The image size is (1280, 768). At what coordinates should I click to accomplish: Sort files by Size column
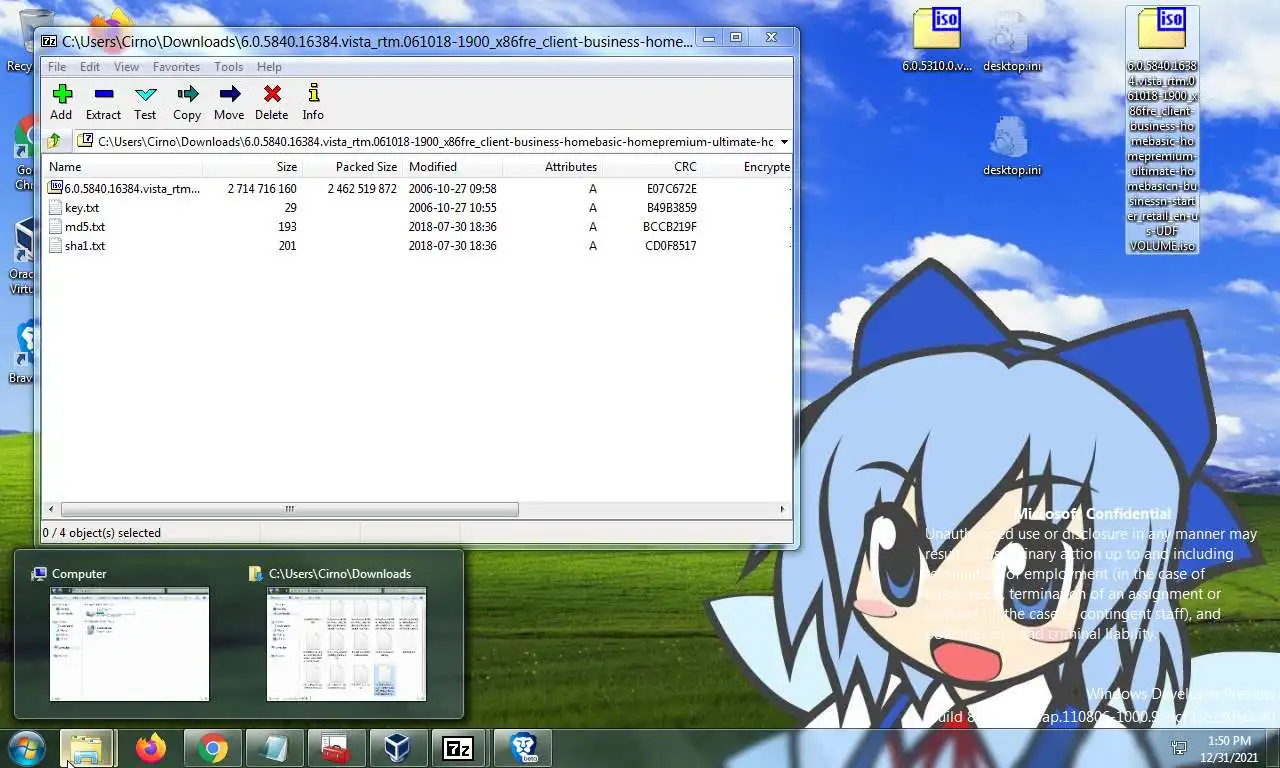point(253,167)
